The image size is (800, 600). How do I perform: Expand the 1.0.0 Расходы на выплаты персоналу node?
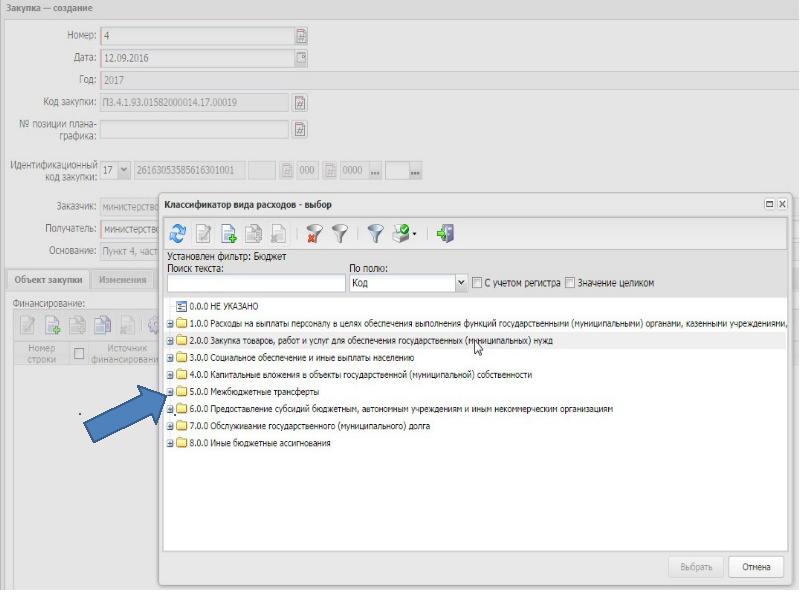(170, 323)
